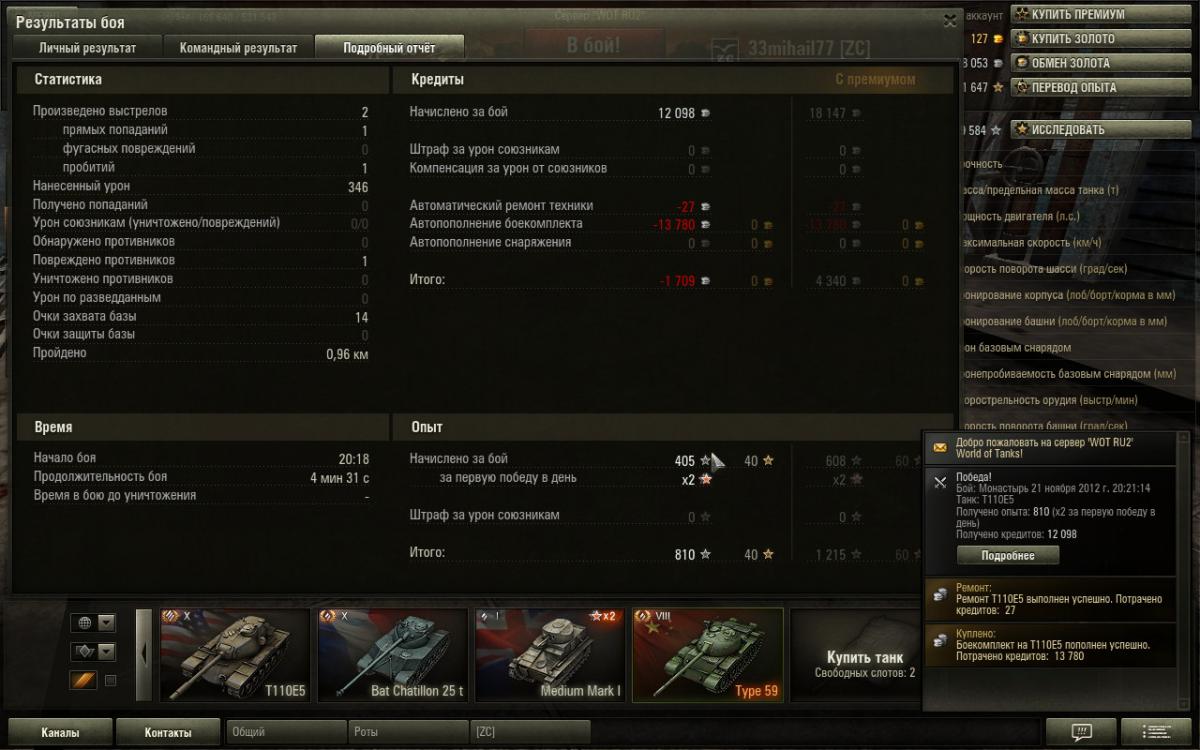Switch to the Командный результат tab
Image resolution: width=1200 pixels, height=750 pixels.
tap(238, 47)
